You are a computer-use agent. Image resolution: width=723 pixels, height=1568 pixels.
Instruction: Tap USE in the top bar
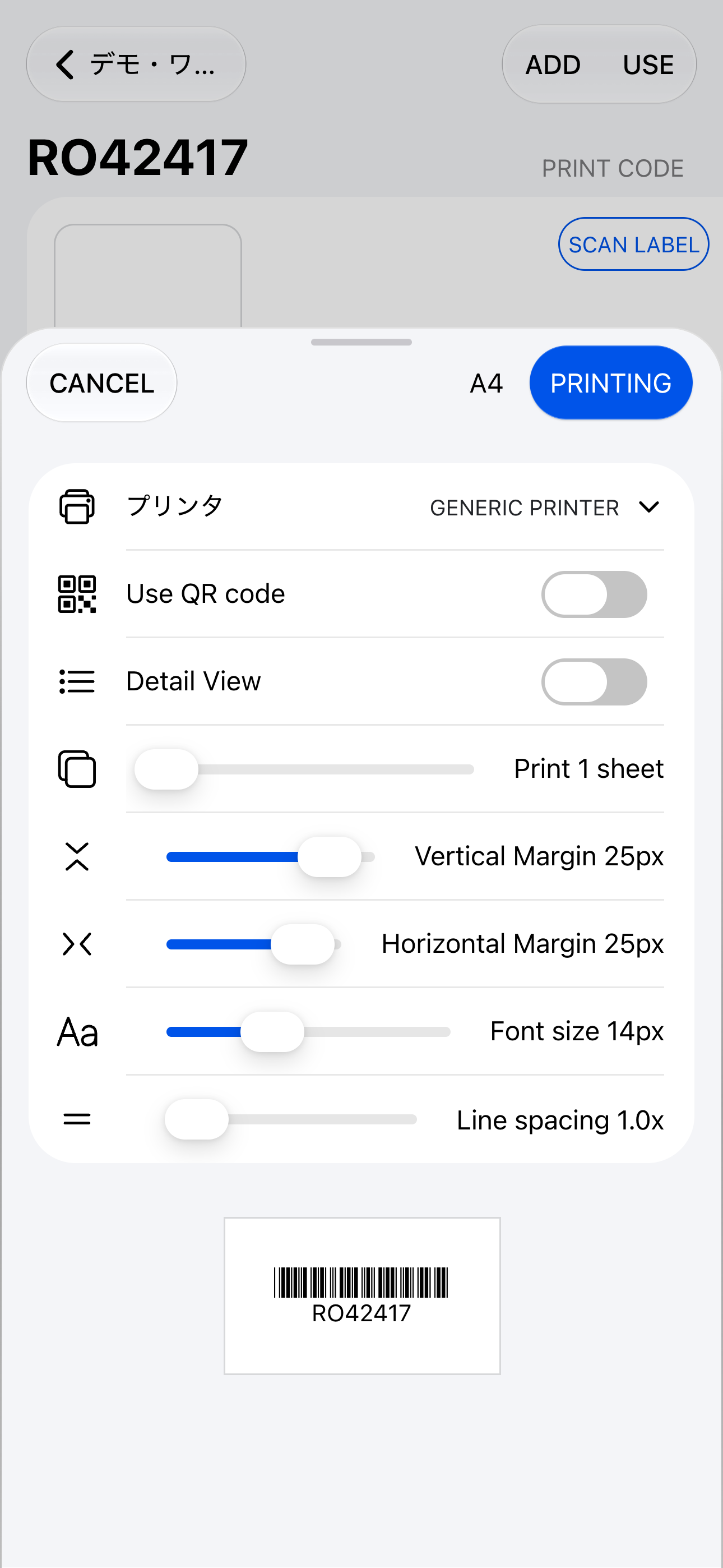pyautogui.click(x=648, y=64)
